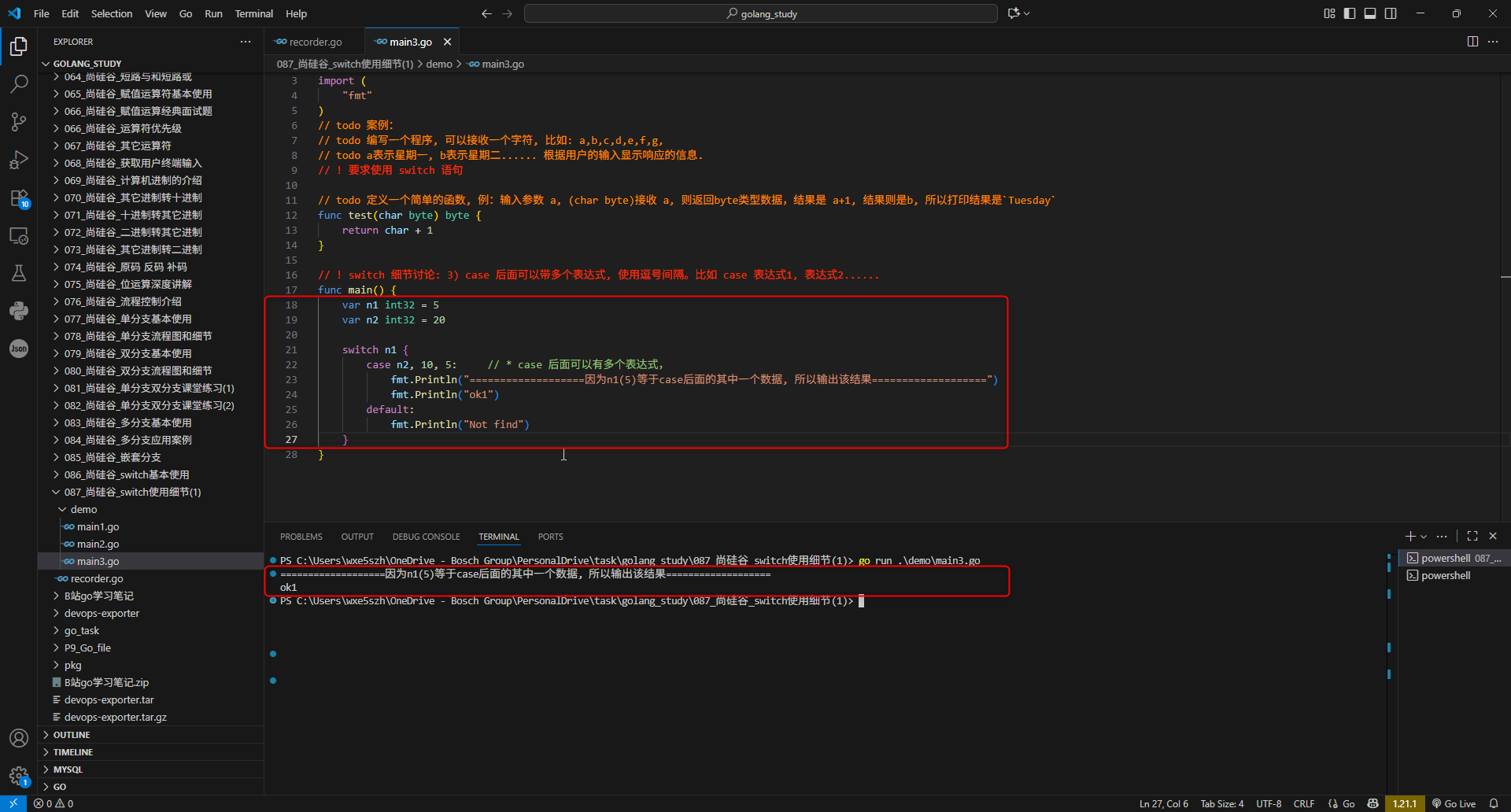1511x812 pixels.
Task: Open Explorer Views and More Actions menu
Action: point(246,42)
